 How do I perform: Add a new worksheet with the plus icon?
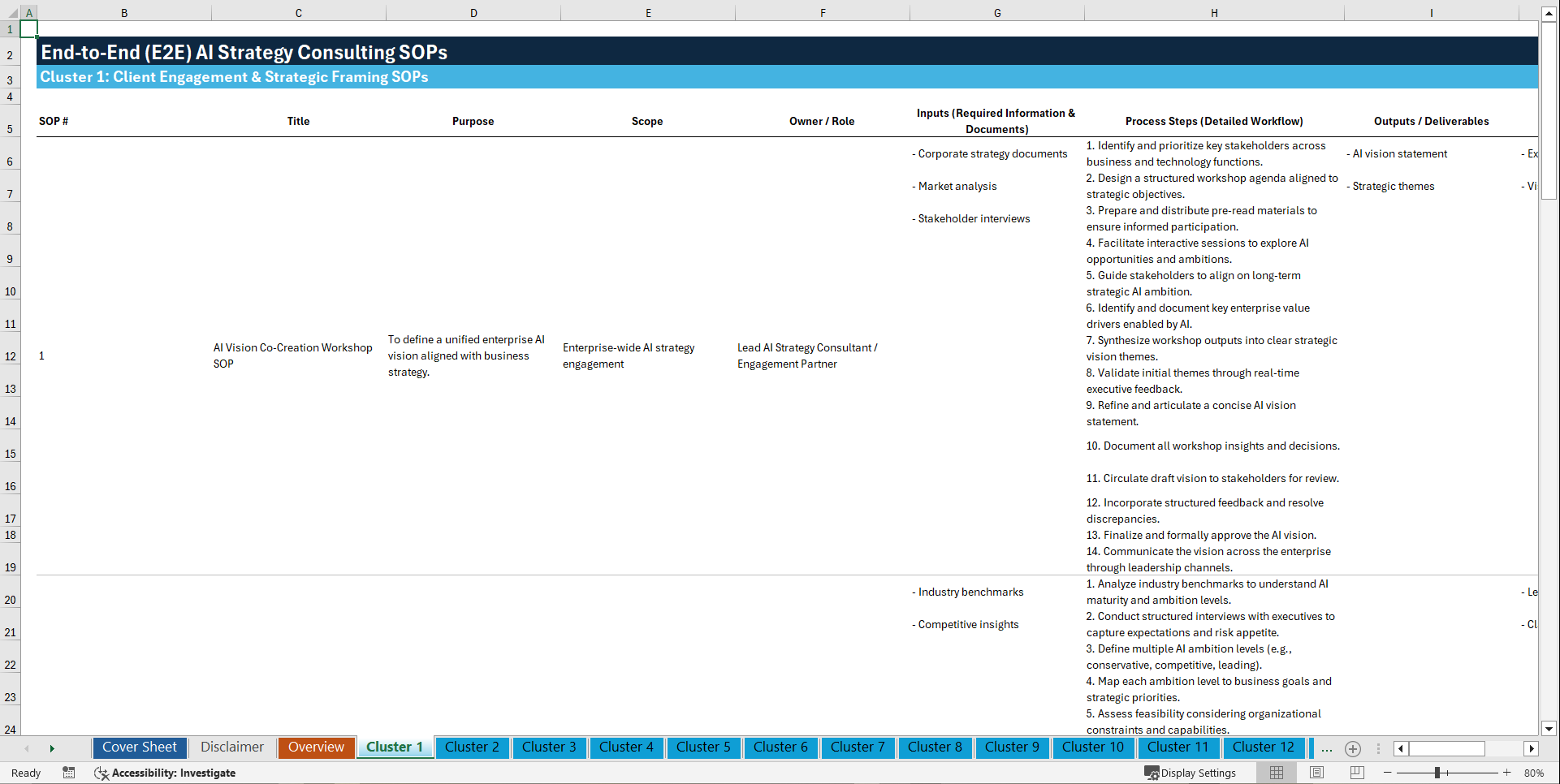tap(1353, 748)
